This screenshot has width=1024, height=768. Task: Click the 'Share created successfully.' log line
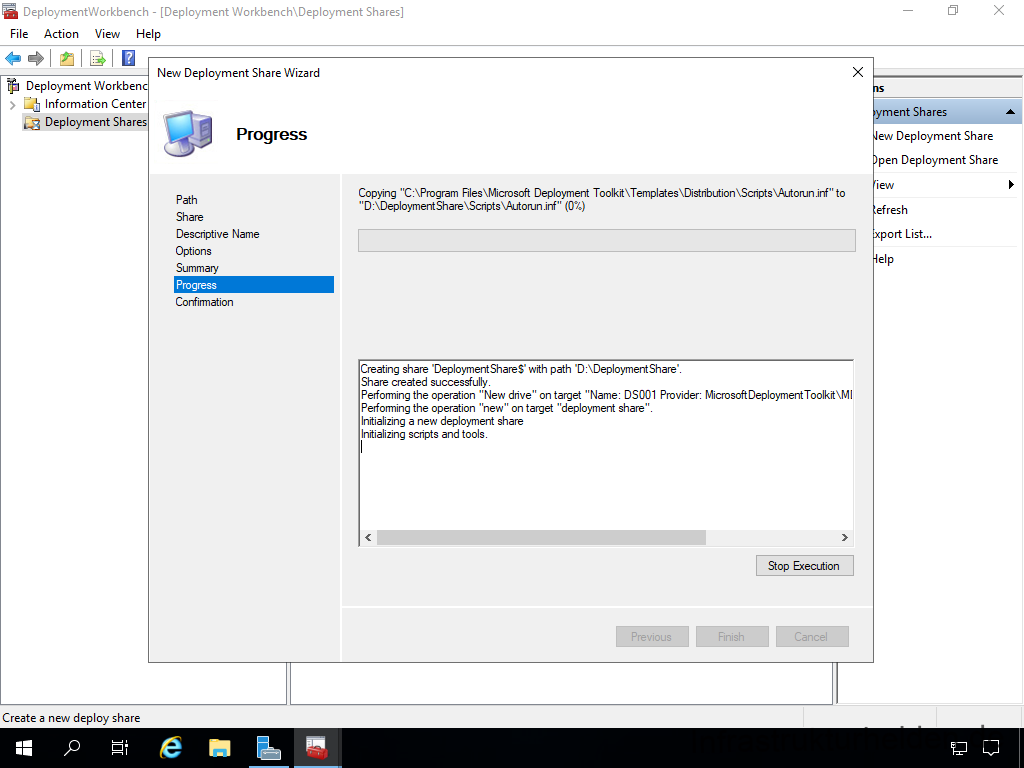coord(425,382)
